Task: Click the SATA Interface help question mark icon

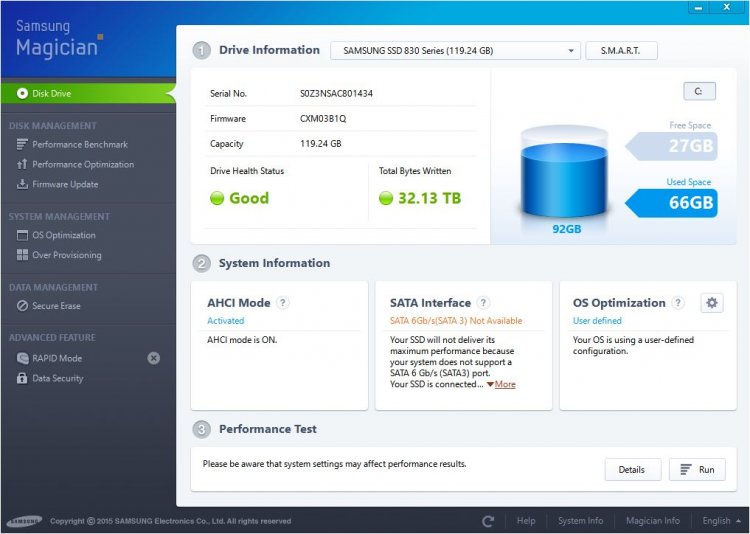Action: tap(484, 303)
